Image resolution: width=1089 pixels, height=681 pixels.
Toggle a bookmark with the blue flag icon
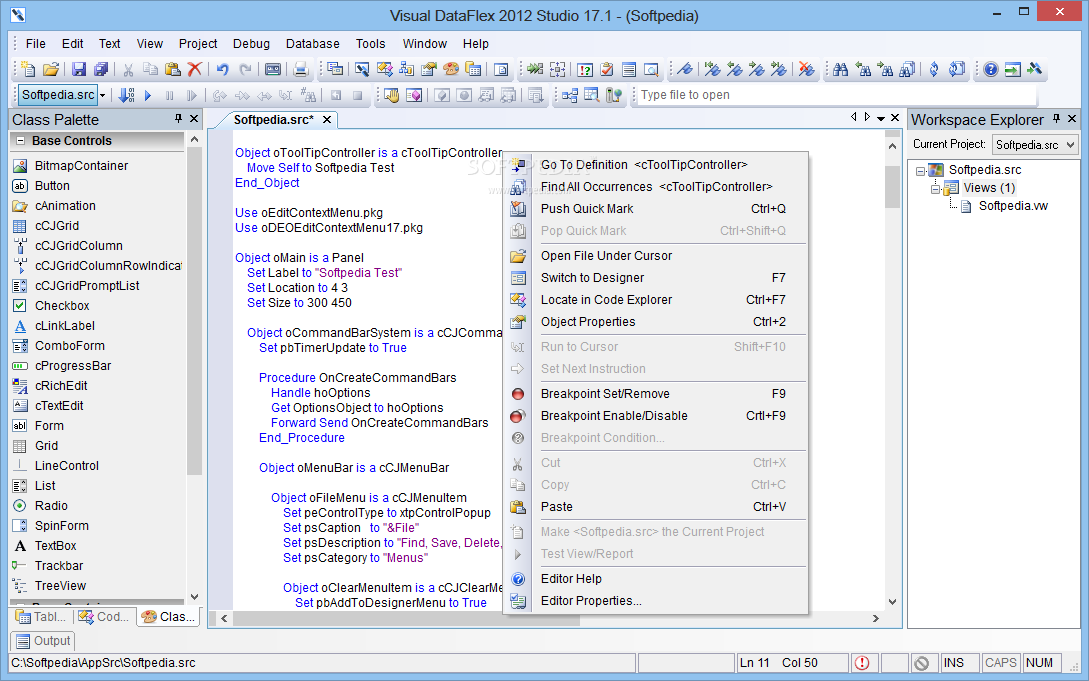pyautogui.click(x=685, y=69)
